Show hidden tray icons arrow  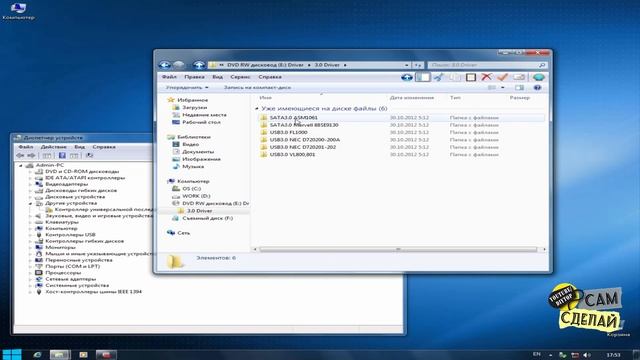coord(551,355)
